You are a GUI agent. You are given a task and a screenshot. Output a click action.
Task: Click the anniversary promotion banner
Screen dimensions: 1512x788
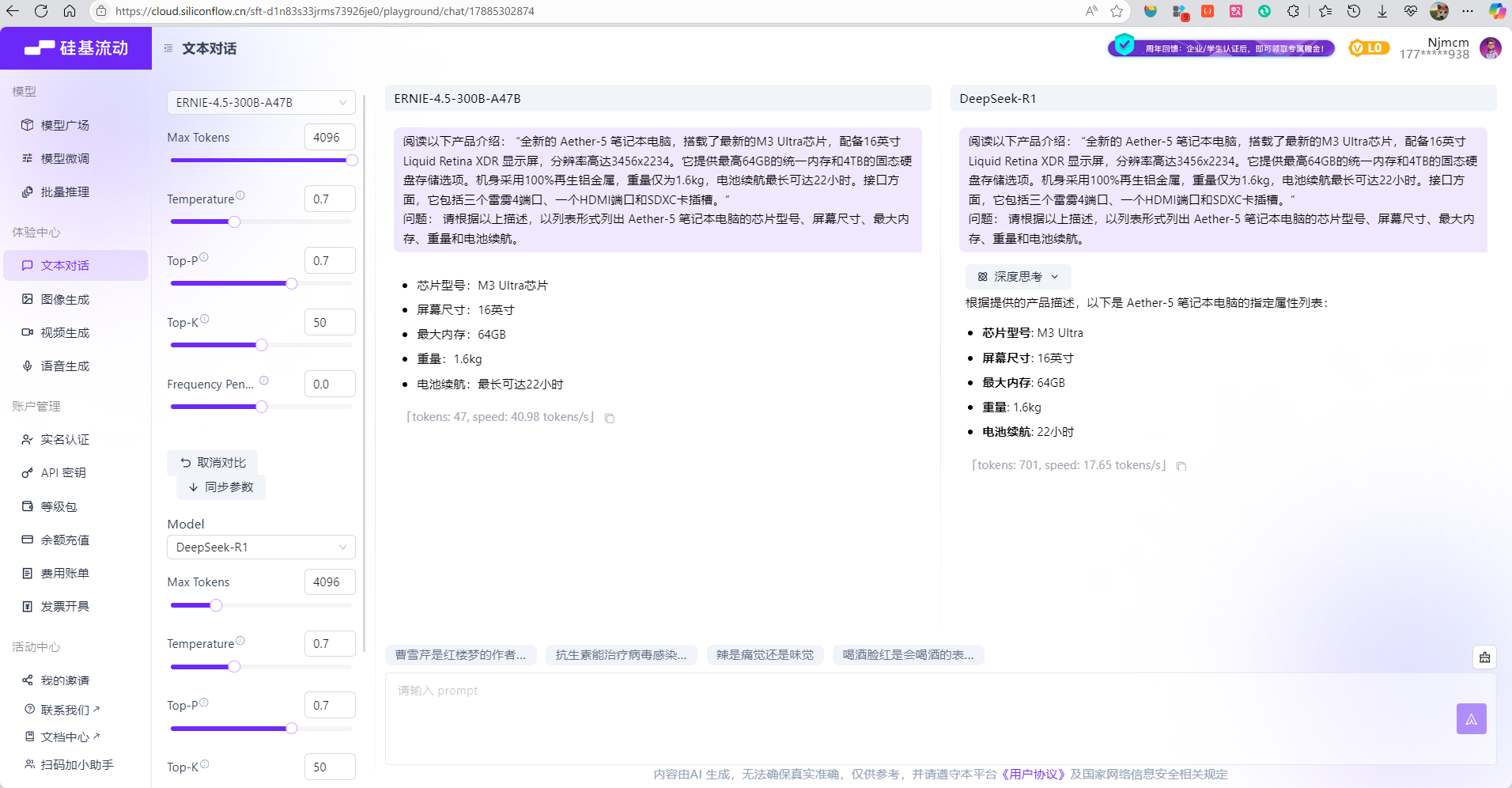click(x=1222, y=48)
